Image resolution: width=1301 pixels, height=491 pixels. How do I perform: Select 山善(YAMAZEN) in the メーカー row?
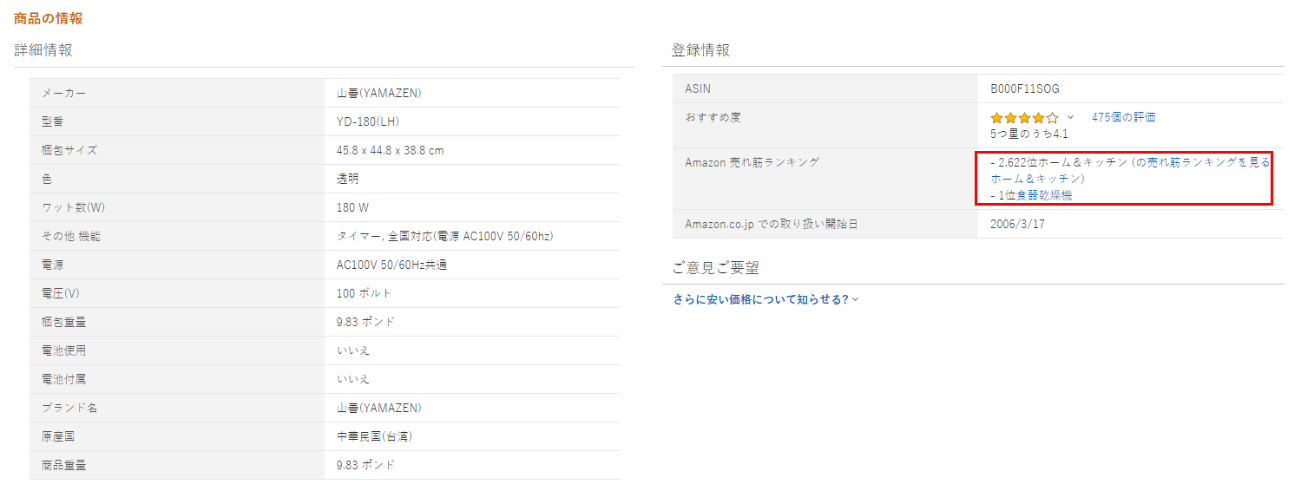379,93
